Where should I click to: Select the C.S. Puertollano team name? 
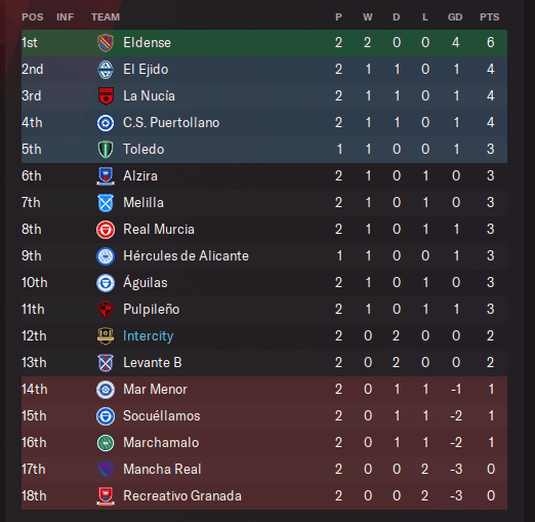point(171,123)
